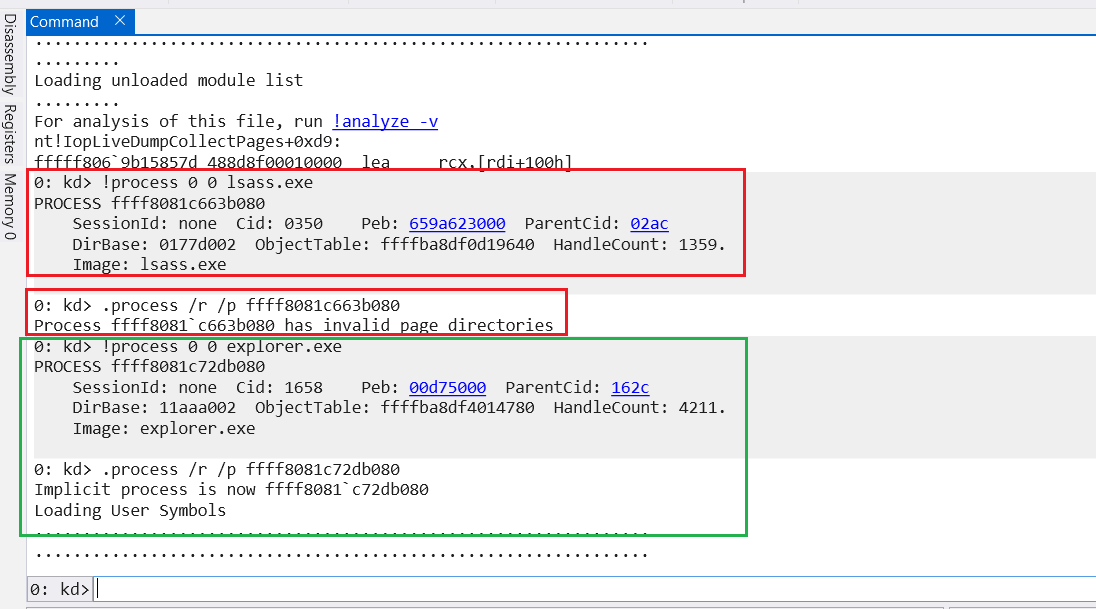This screenshot has width=1096, height=609.
Task: Select 'Image: lsass.exe' line
Action: (x=150, y=264)
